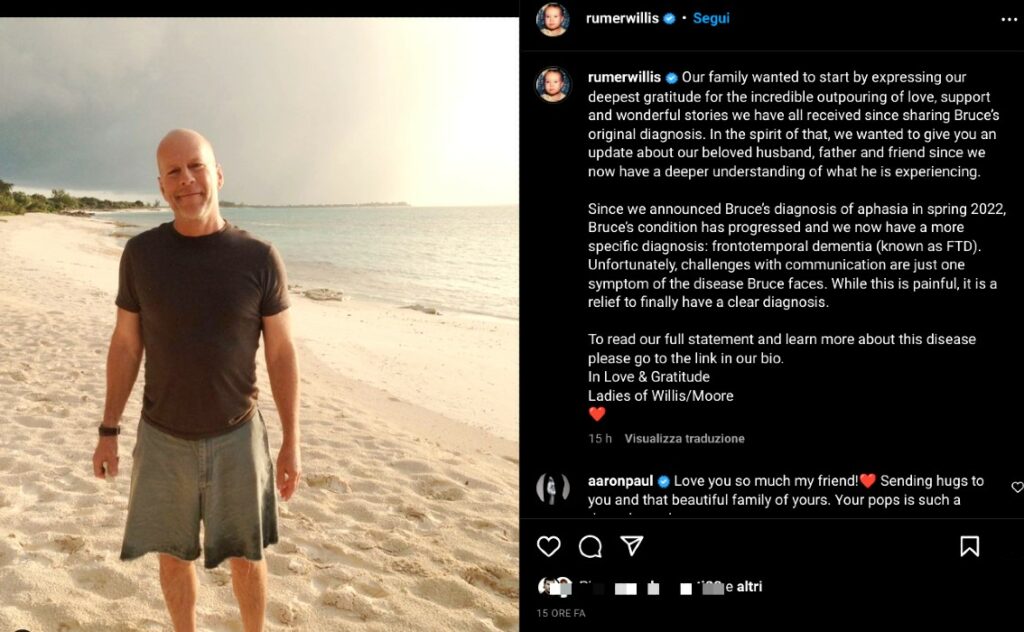Like aaronpaul's comment heart
Screen dimensions: 1024x632
coord(1017,487)
